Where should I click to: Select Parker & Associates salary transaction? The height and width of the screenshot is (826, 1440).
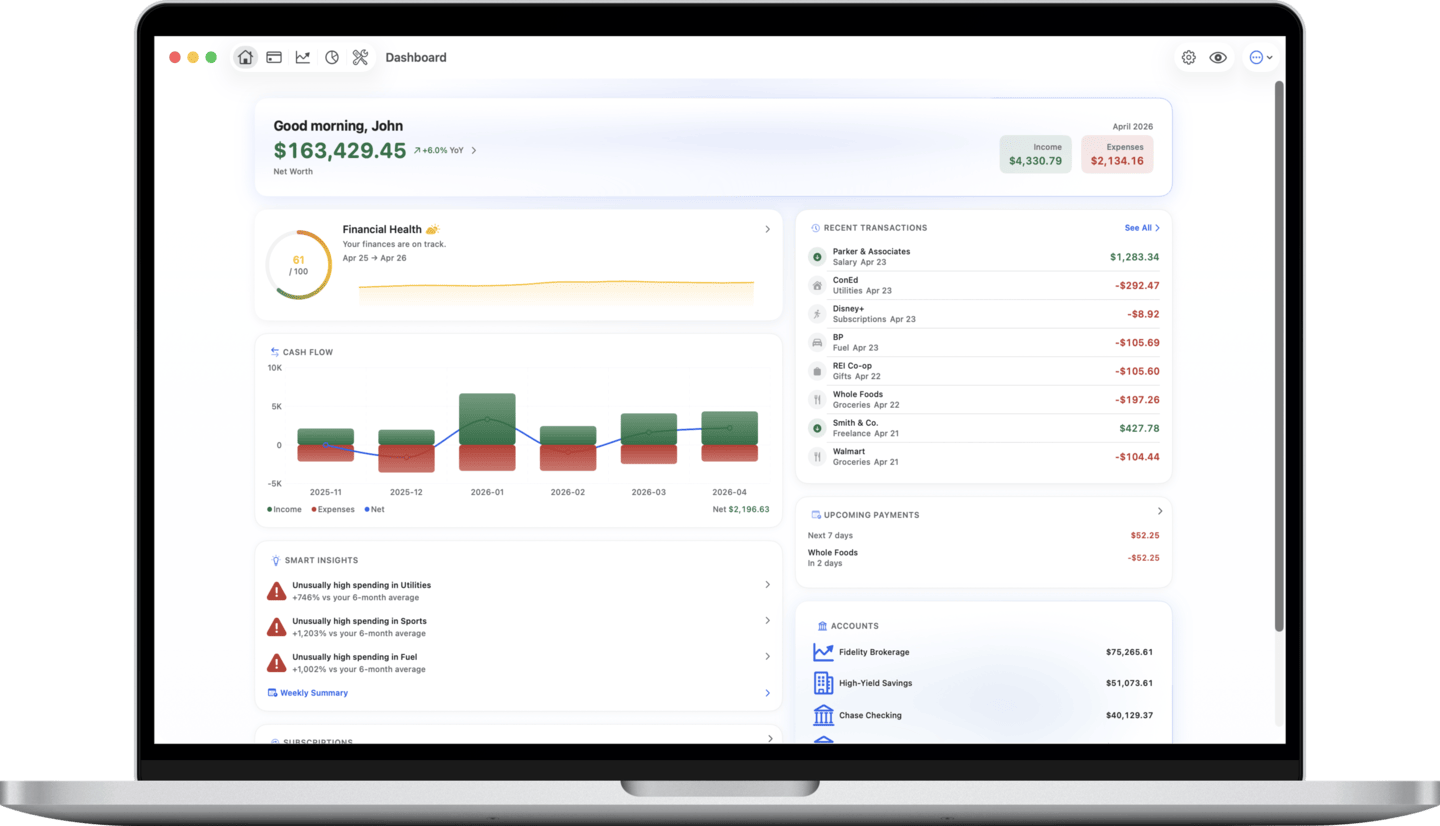click(x=983, y=257)
